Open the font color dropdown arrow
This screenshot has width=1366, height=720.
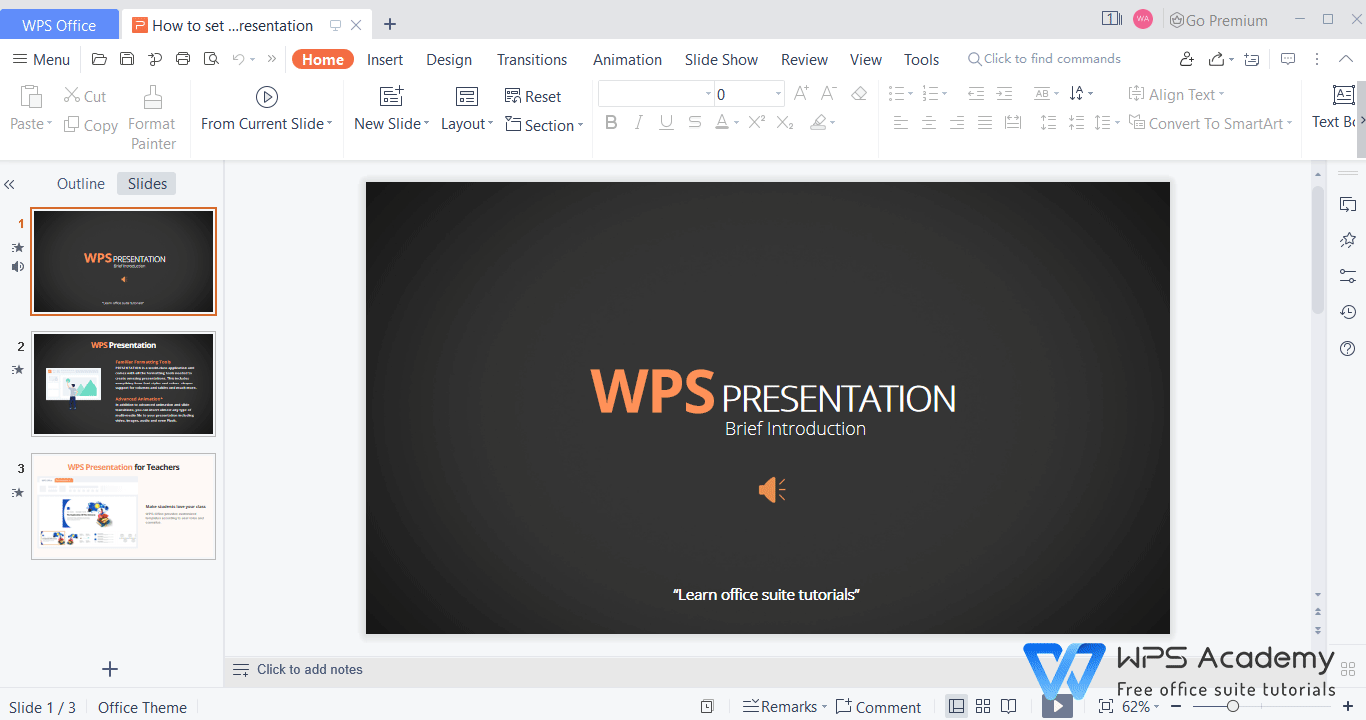[x=737, y=123]
